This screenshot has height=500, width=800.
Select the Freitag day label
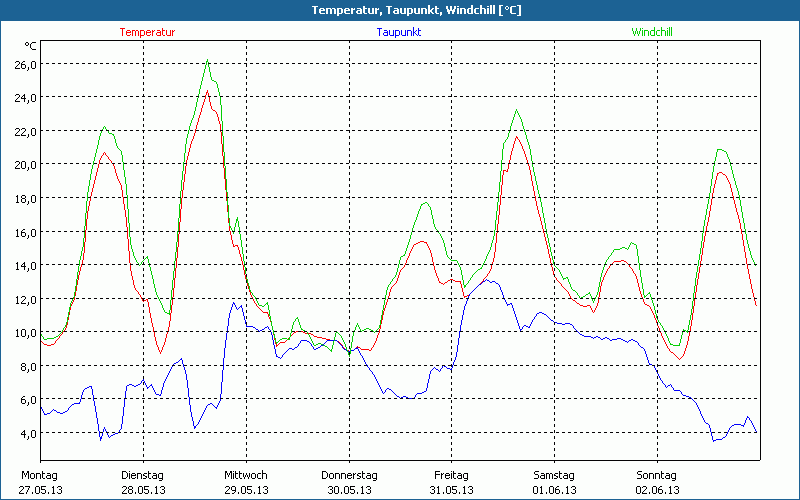click(x=452, y=475)
